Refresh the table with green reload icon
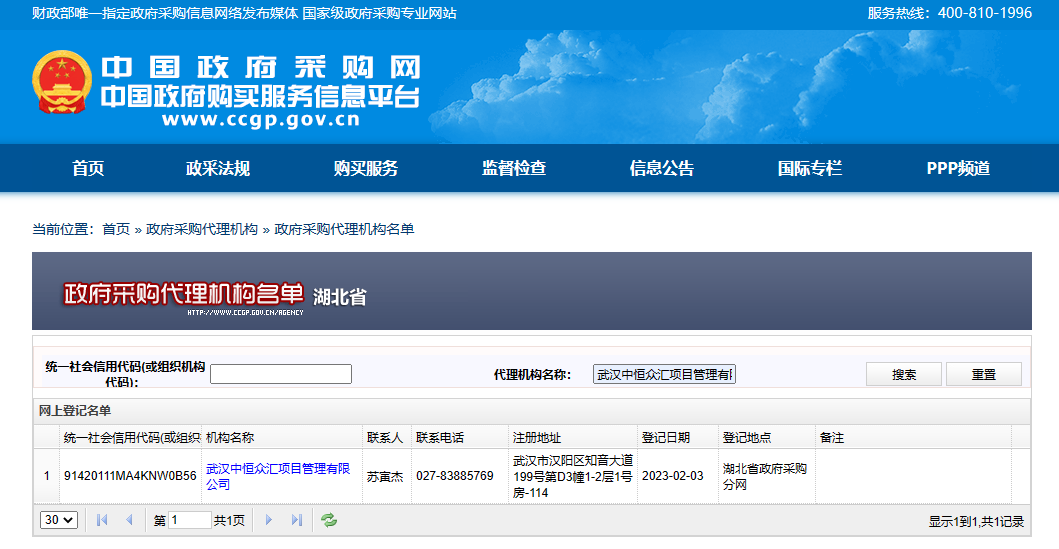 [329, 520]
